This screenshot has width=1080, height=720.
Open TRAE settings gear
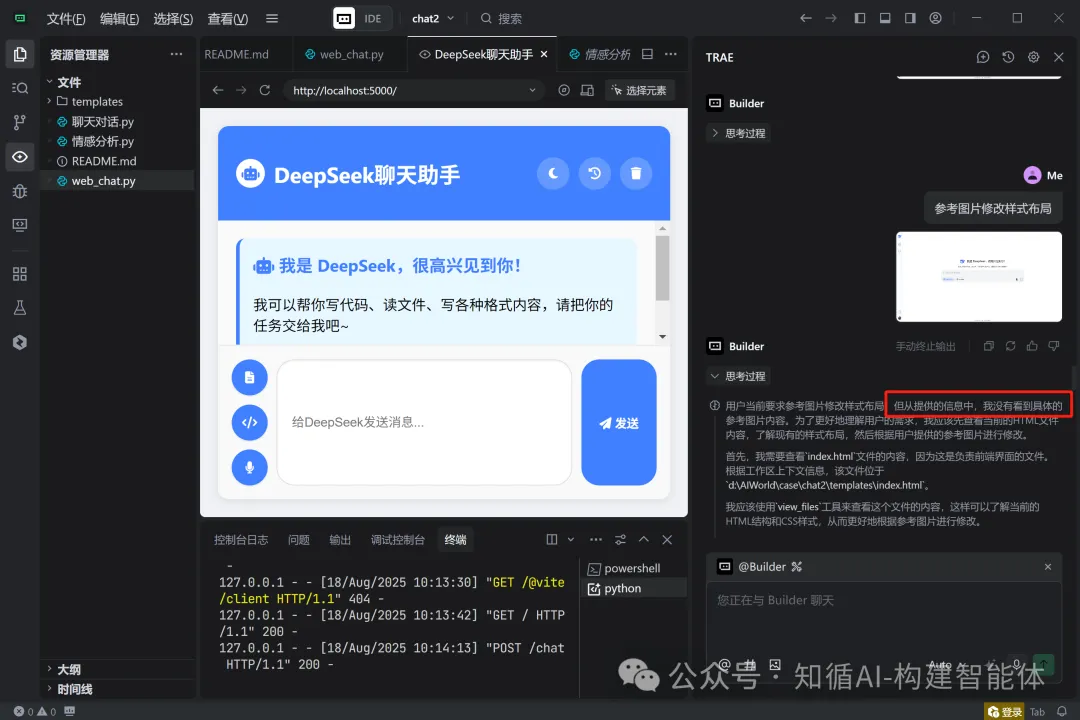coord(1033,57)
